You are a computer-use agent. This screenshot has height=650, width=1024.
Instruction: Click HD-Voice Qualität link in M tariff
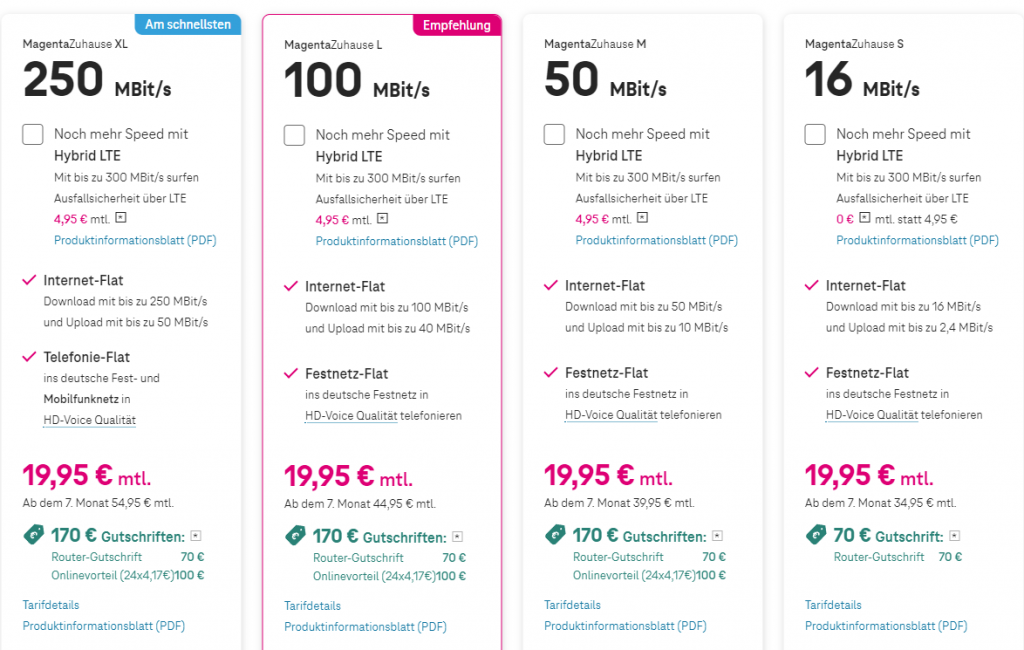click(610, 415)
